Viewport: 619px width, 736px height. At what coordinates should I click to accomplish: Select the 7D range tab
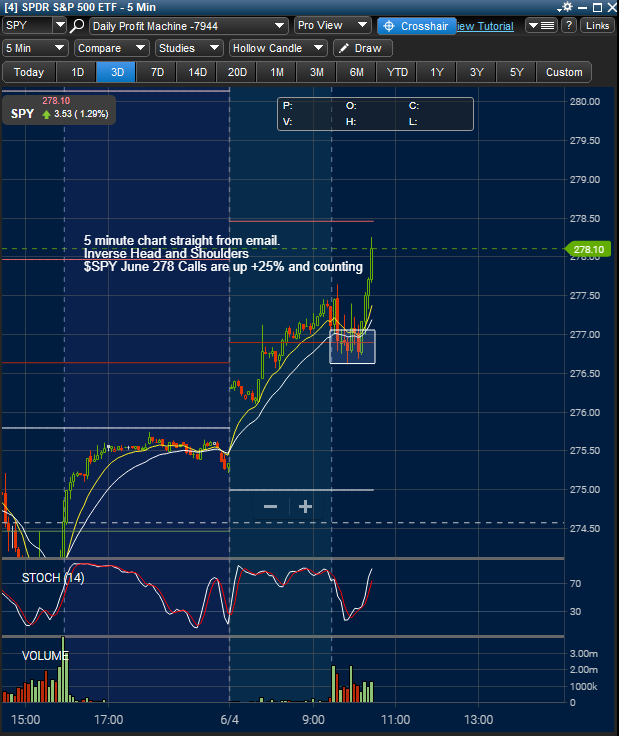157,72
